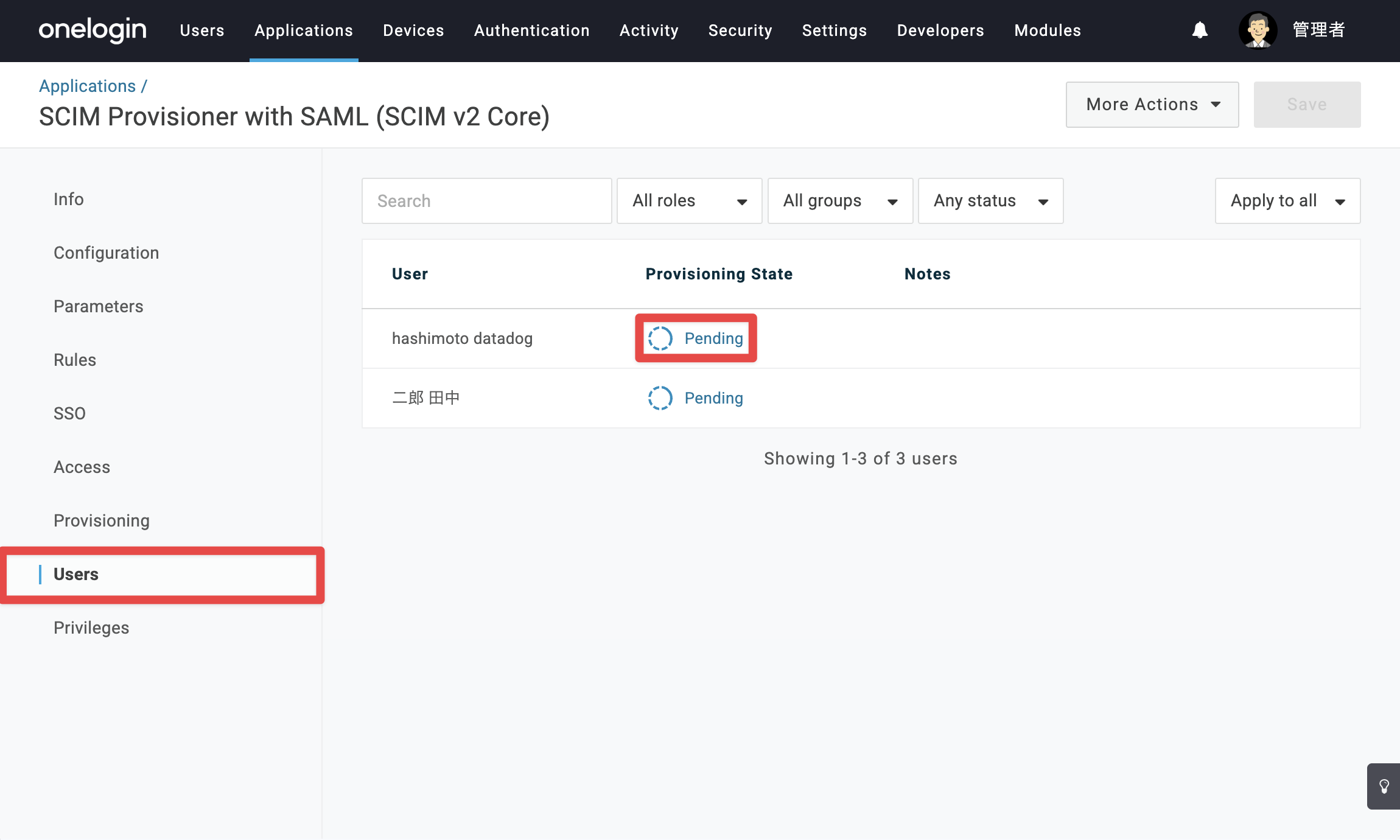Open the notifications bell
The width and height of the screenshot is (1400, 840).
coord(1200,30)
